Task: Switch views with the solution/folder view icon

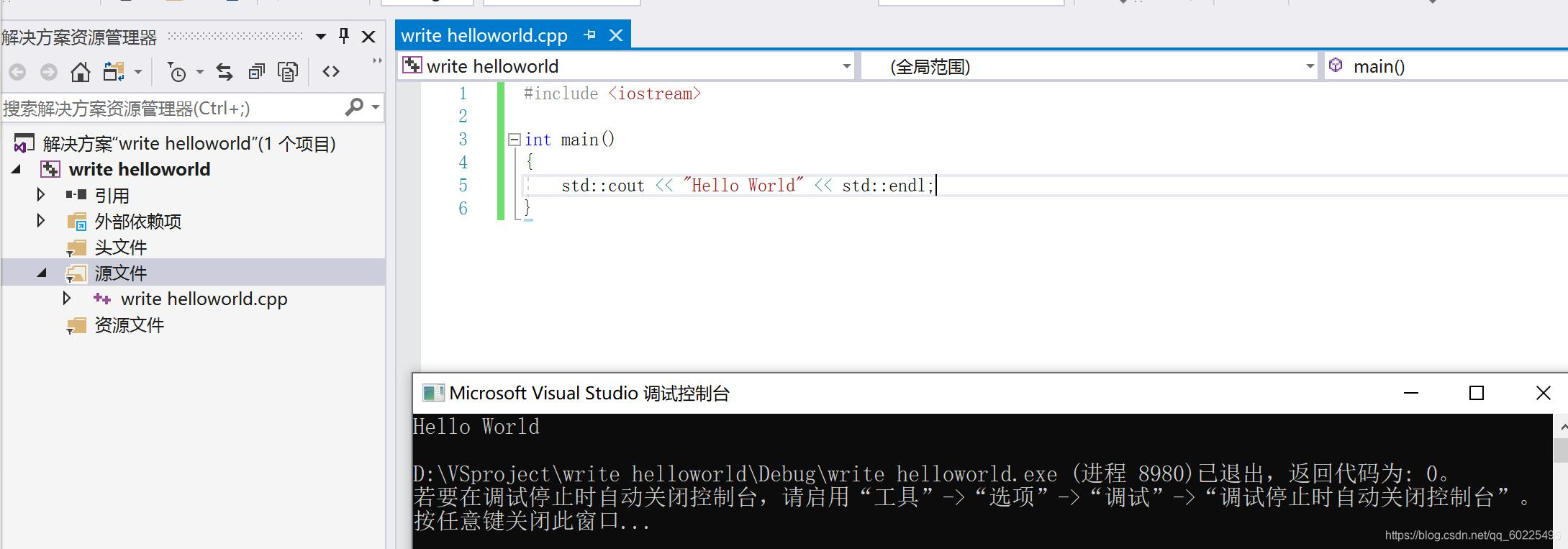Action: tap(114, 72)
